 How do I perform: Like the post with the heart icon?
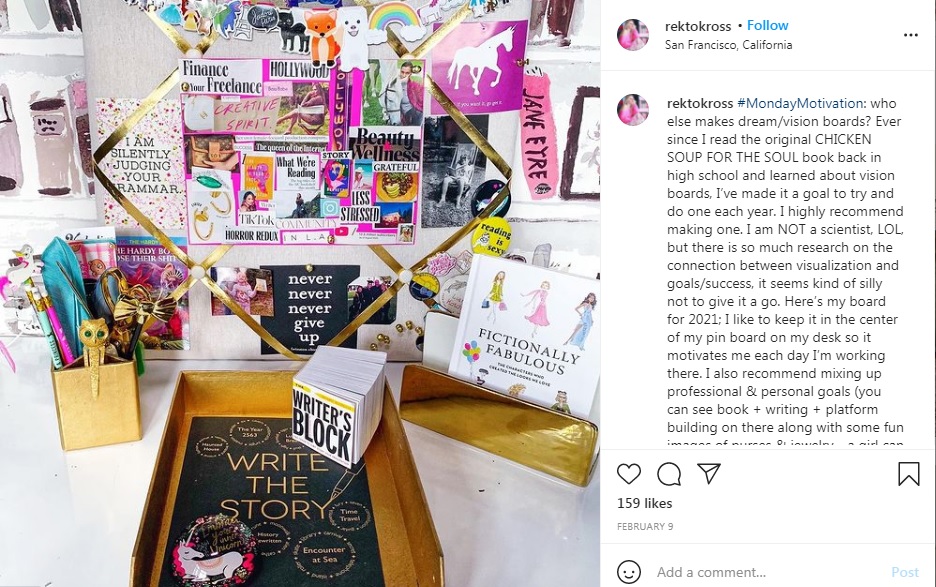(629, 474)
